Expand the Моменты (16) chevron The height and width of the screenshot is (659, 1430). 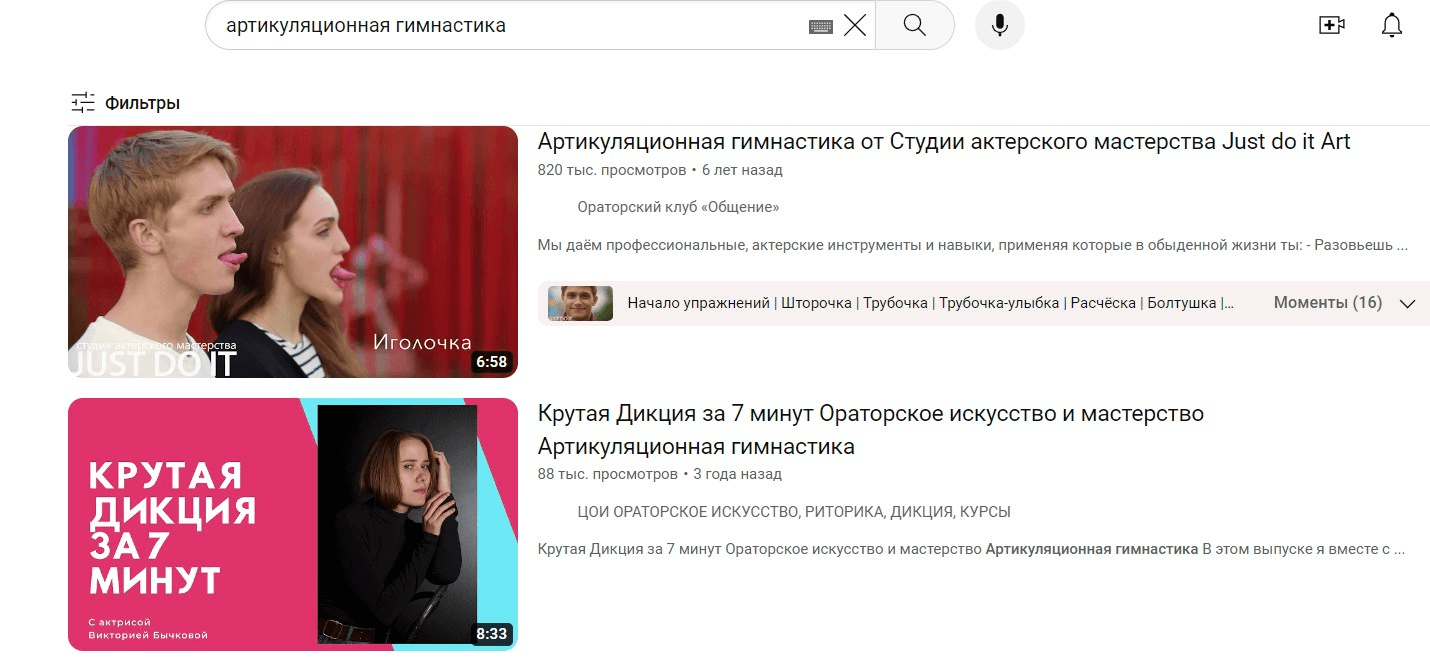click(x=1408, y=304)
